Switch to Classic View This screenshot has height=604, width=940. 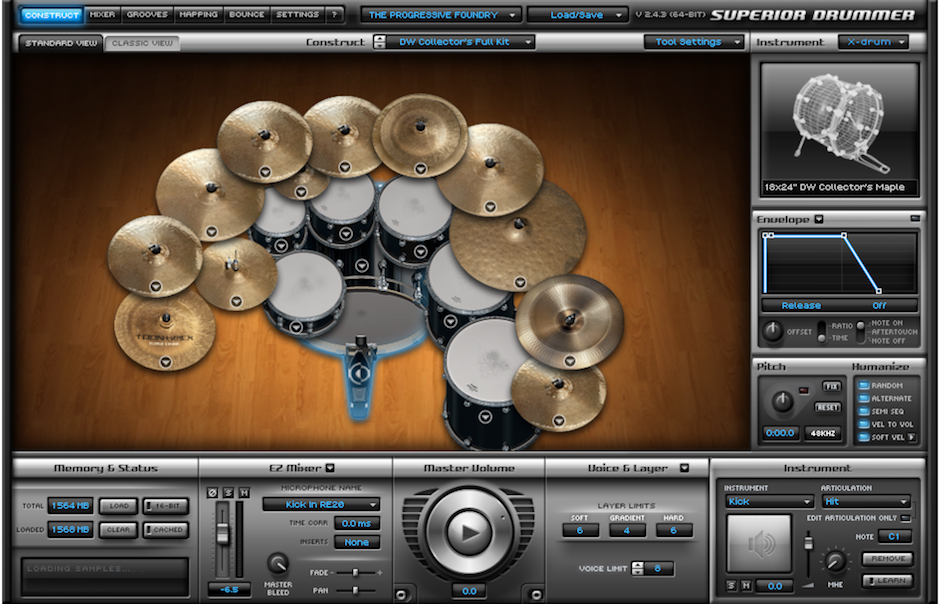pos(142,43)
